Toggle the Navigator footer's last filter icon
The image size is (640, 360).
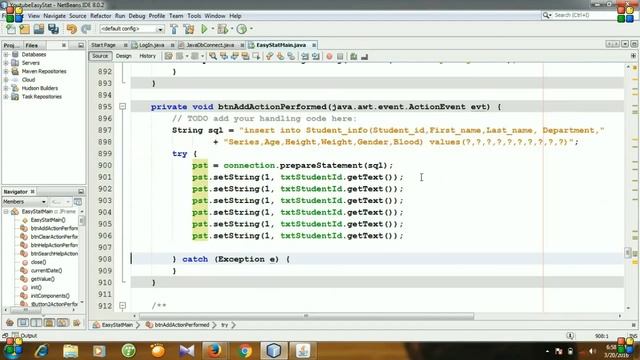click(76, 323)
